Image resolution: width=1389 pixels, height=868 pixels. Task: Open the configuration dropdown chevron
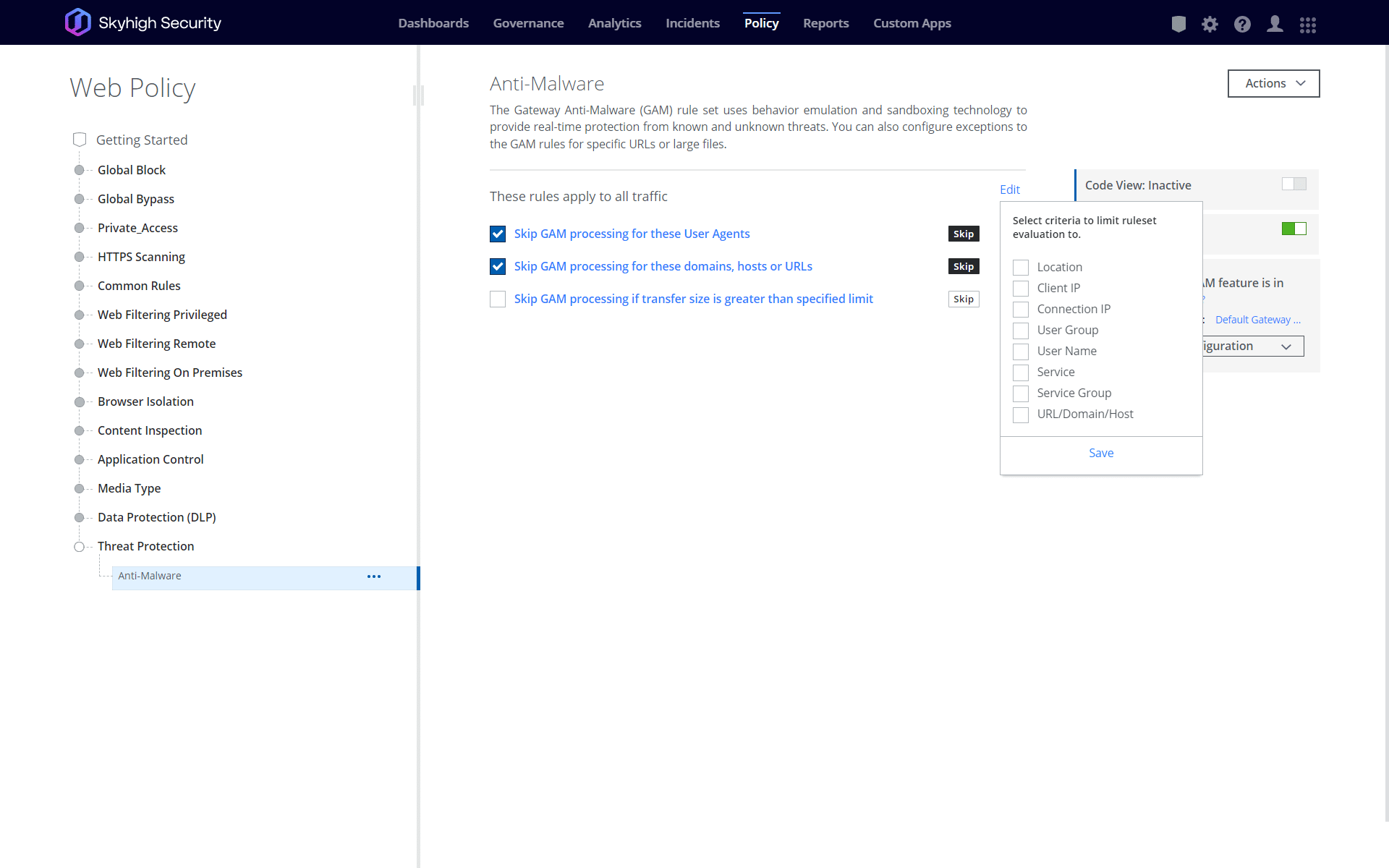(x=1286, y=346)
